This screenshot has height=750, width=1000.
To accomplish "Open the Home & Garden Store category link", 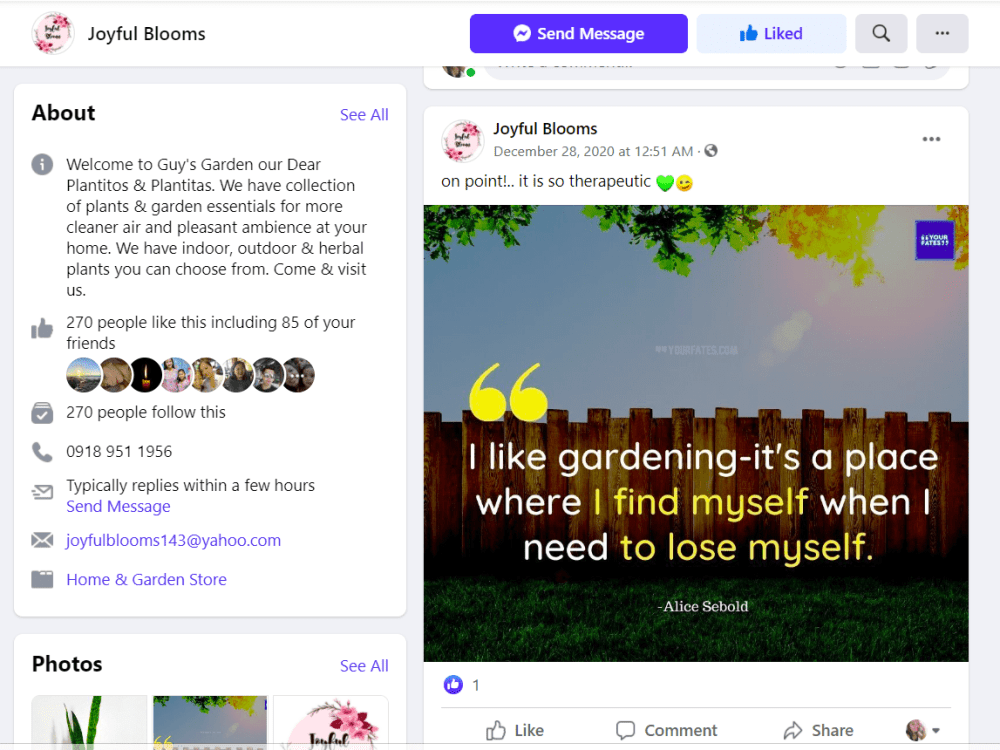I will 146,579.
